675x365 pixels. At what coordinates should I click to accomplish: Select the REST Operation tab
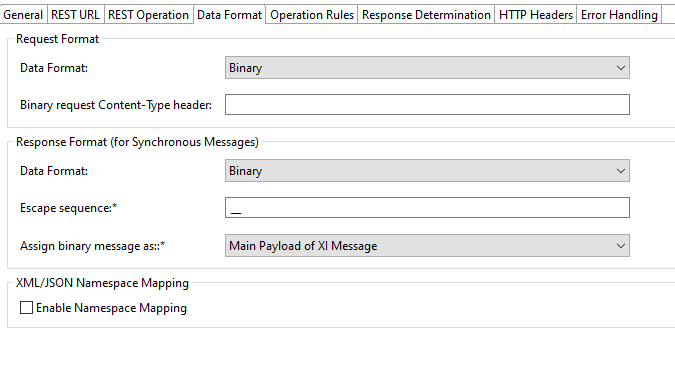point(149,15)
